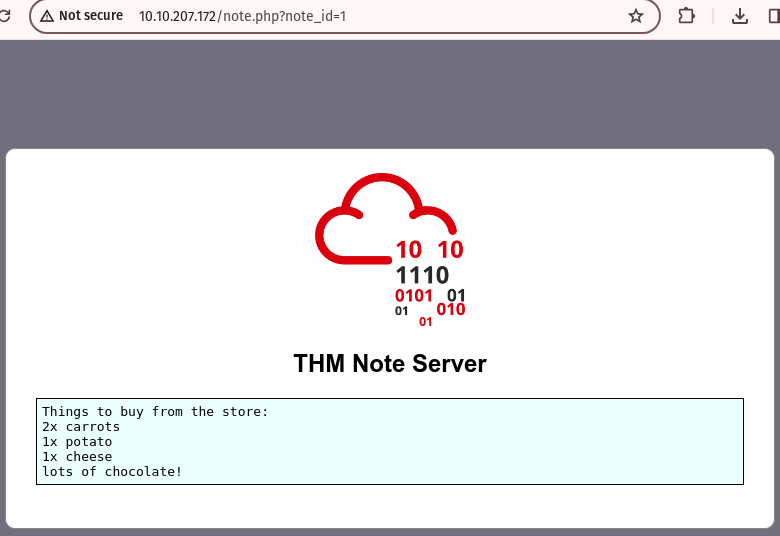Click the "lots of chocolate!" line
The height and width of the screenshot is (536, 780).
coord(112,472)
